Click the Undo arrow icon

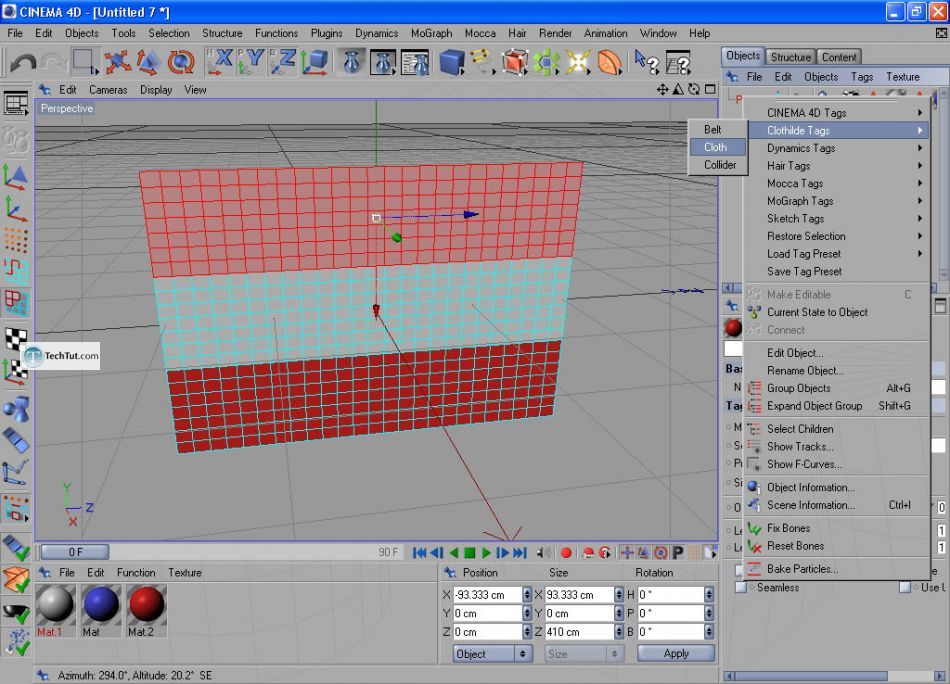click(x=23, y=62)
